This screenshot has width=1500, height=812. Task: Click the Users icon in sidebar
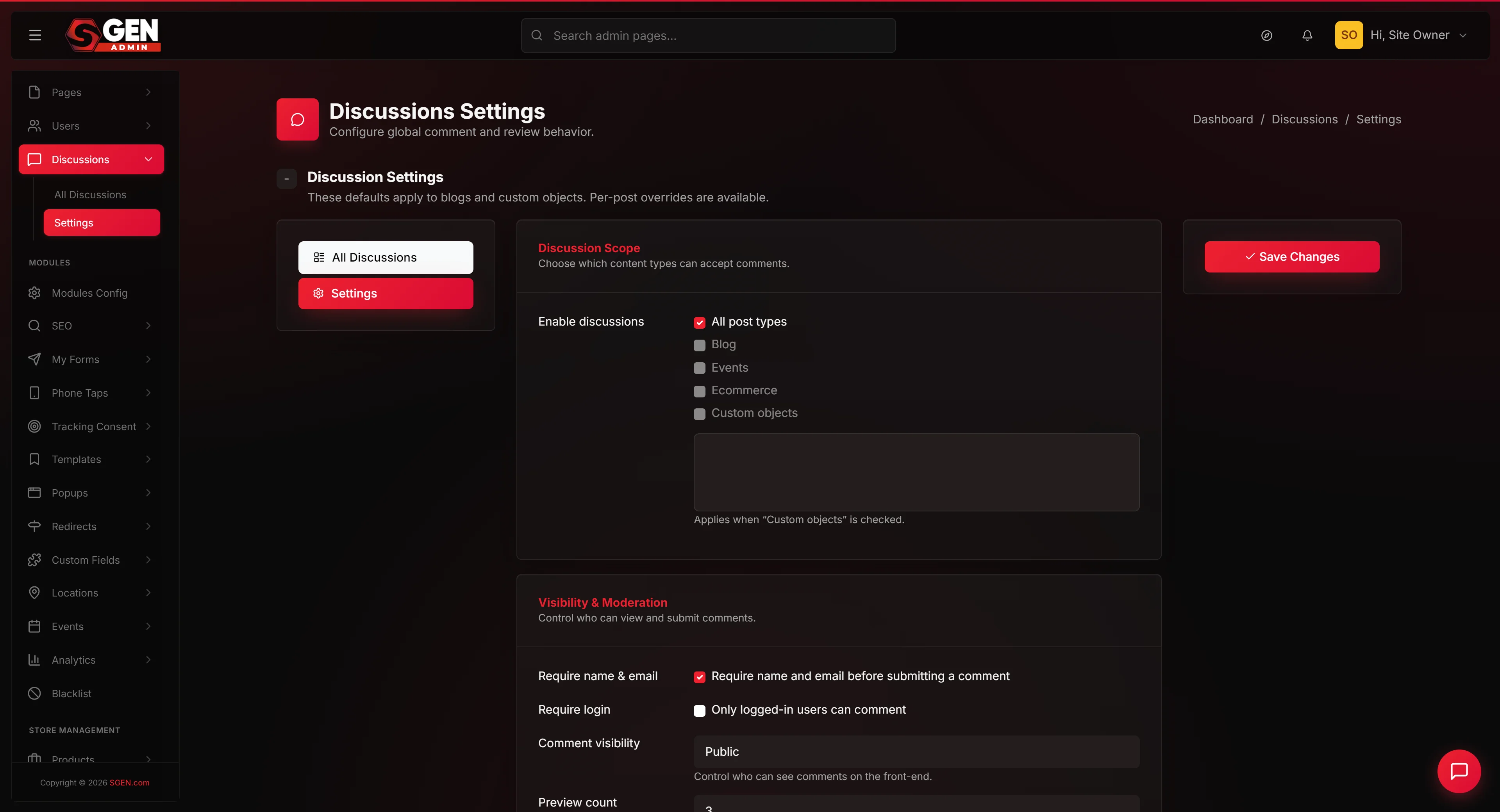click(x=34, y=126)
